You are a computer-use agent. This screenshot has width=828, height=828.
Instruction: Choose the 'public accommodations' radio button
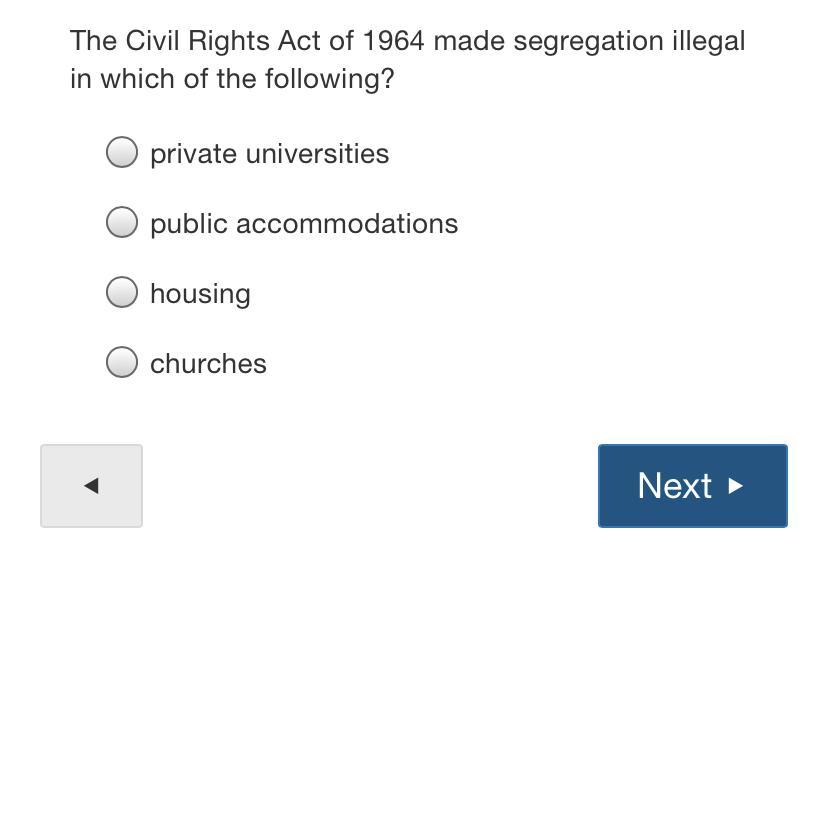pyautogui.click(x=122, y=222)
